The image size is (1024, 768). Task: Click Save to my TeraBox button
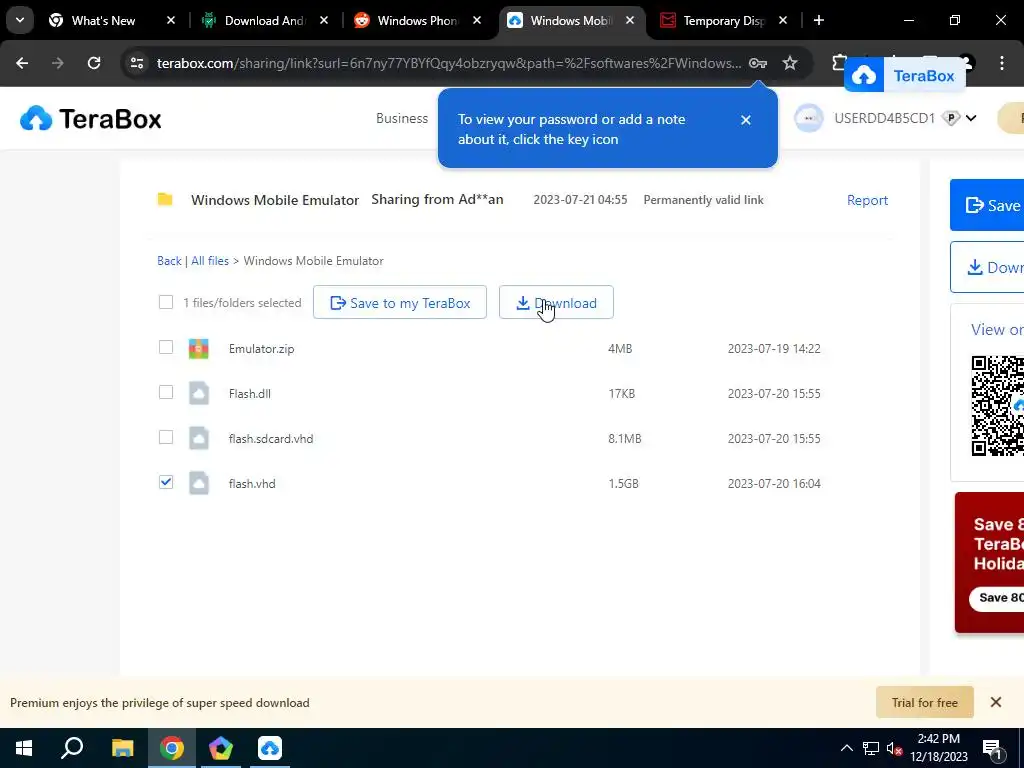point(400,302)
